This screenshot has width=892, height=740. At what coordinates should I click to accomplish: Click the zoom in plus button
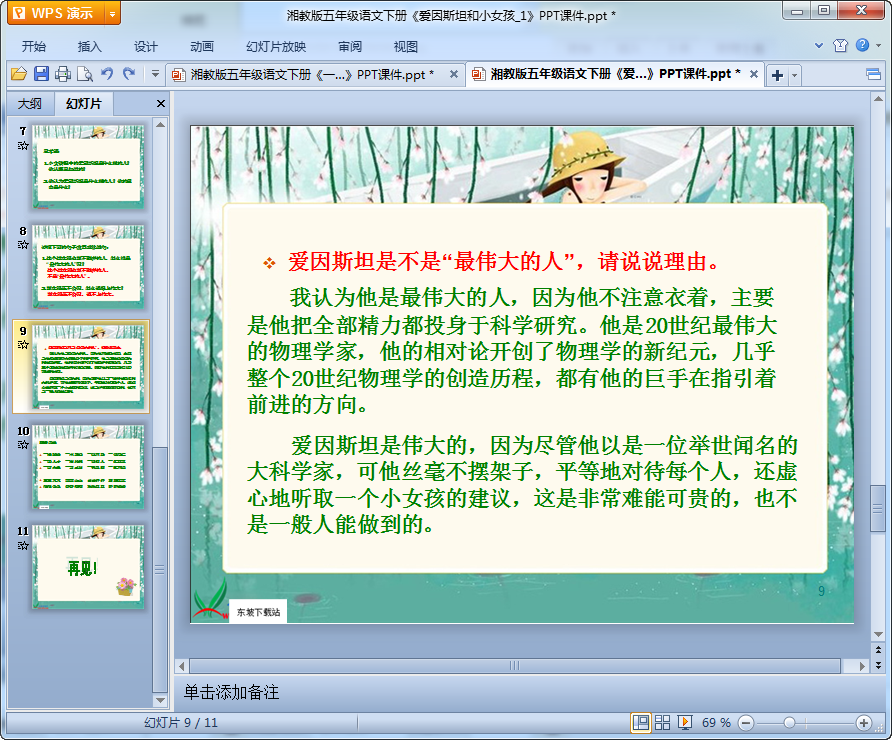tap(864, 722)
